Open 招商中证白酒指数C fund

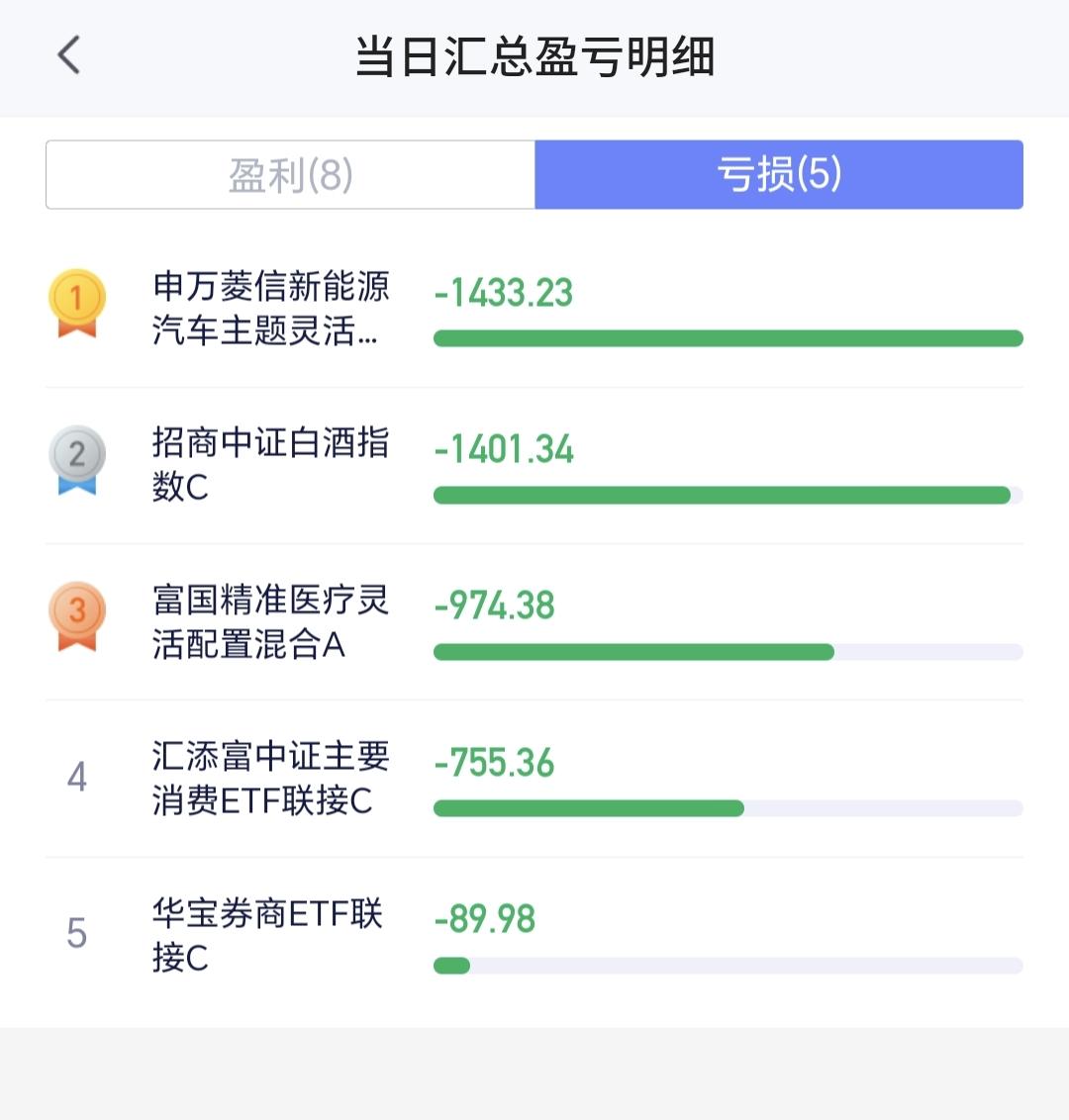pyautogui.click(x=271, y=464)
